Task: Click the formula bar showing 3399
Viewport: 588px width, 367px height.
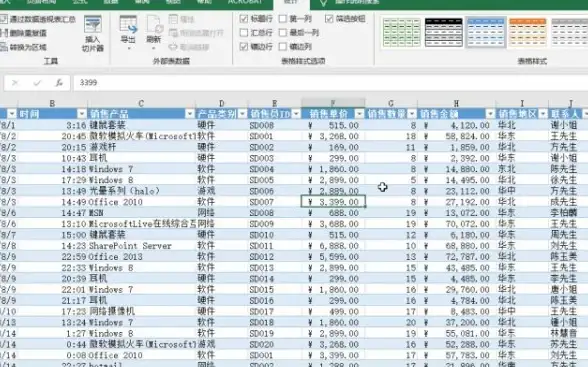Action: [330, 82]
